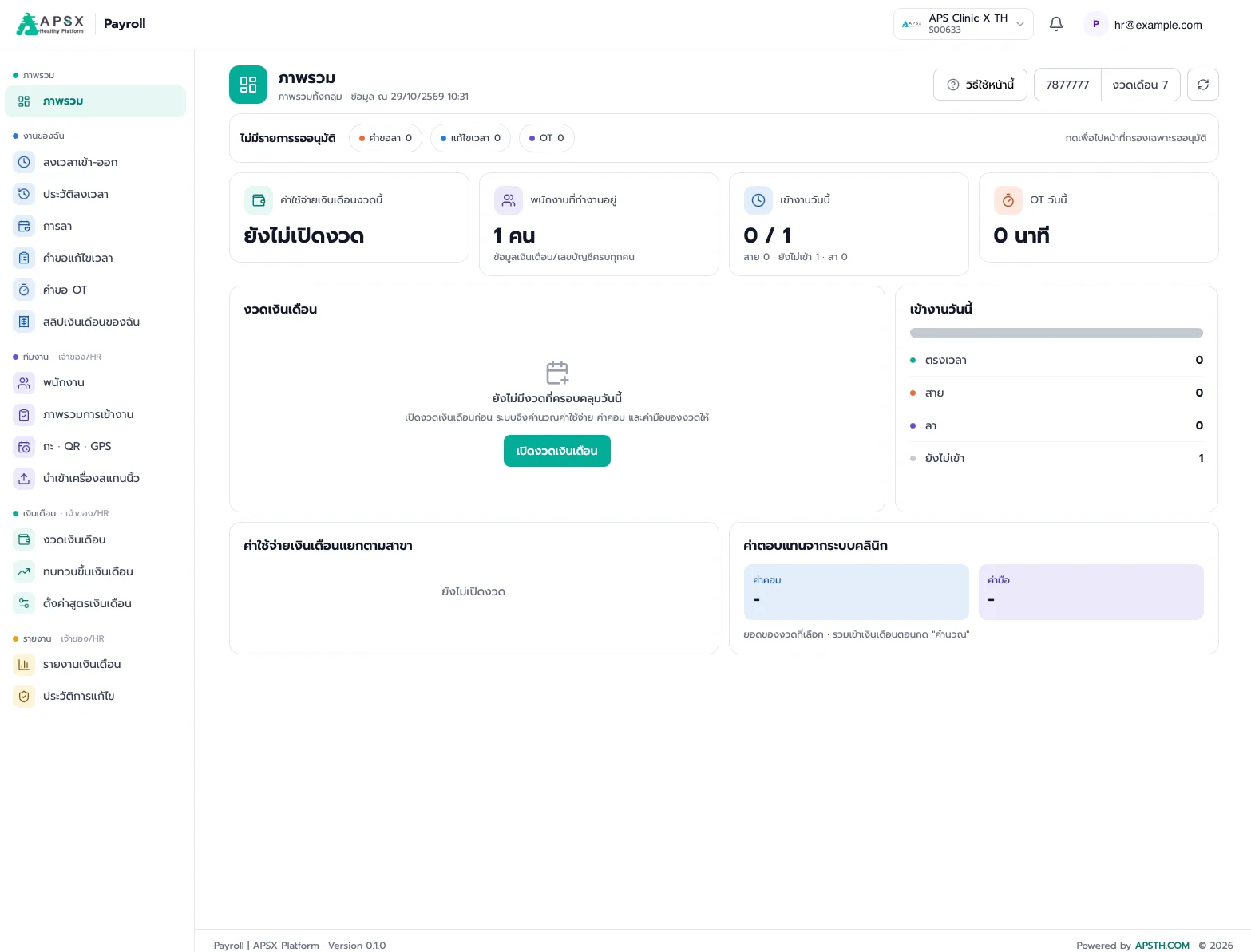Select the ภาพรวม sidebar menu item

coord(96,101)
